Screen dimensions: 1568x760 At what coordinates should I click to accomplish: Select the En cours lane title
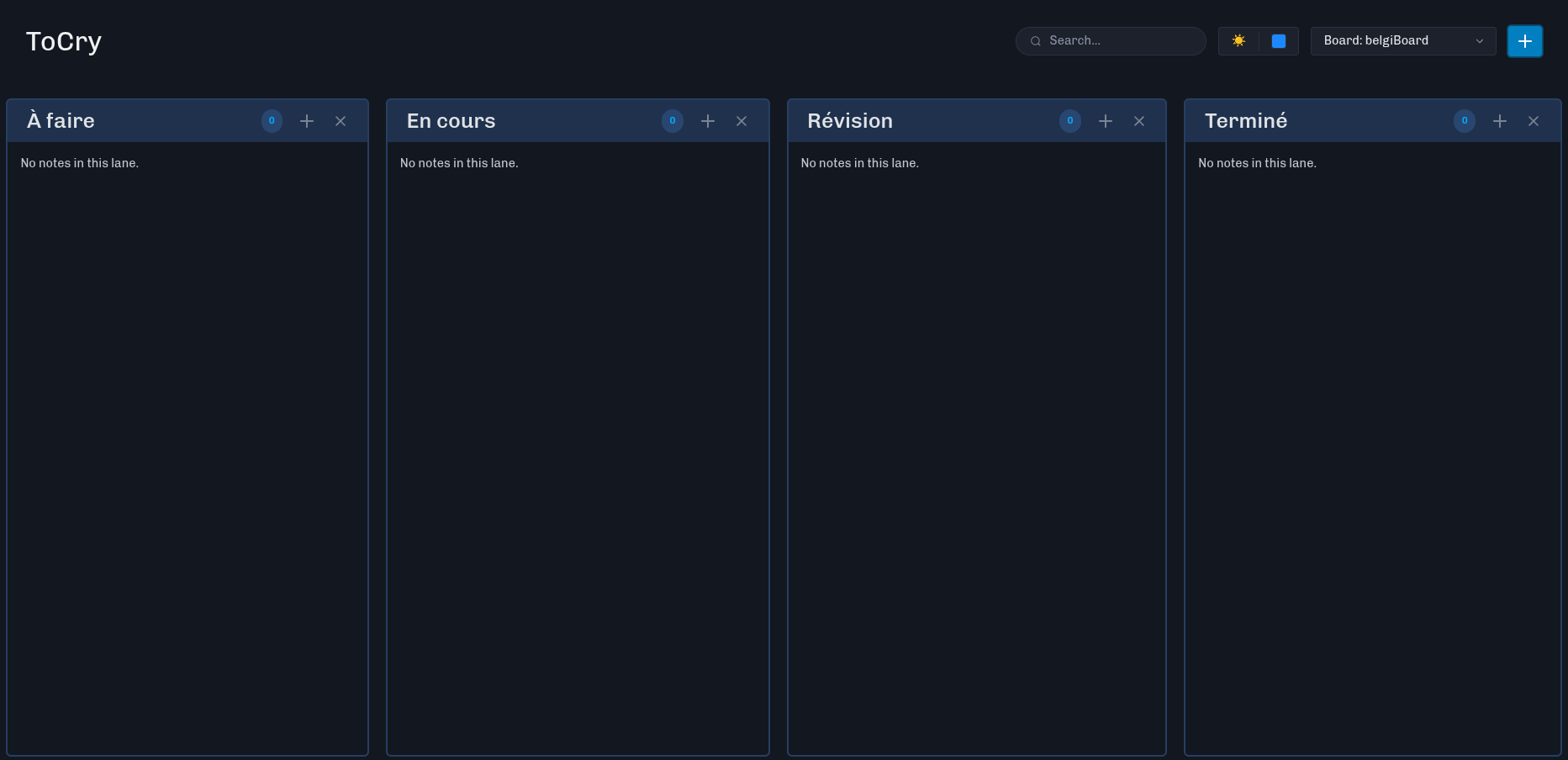pos(451,121)
